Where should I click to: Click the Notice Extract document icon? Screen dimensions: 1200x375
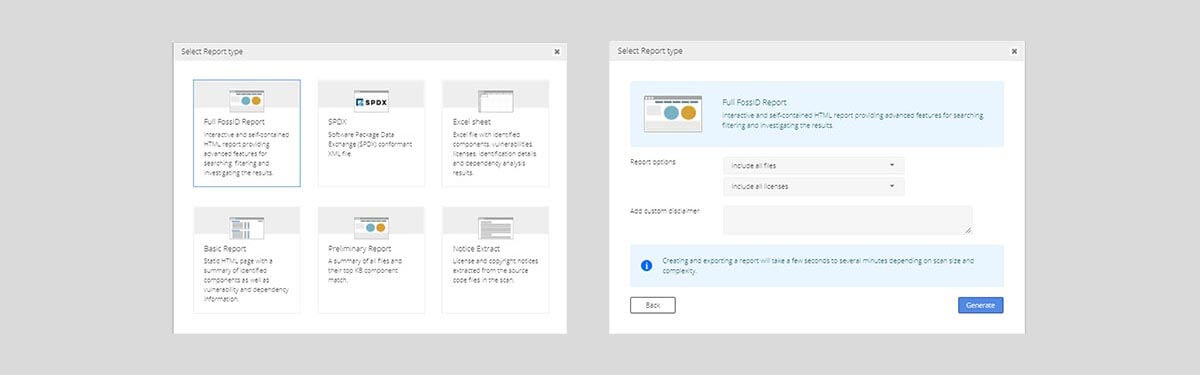coord(495,227)
